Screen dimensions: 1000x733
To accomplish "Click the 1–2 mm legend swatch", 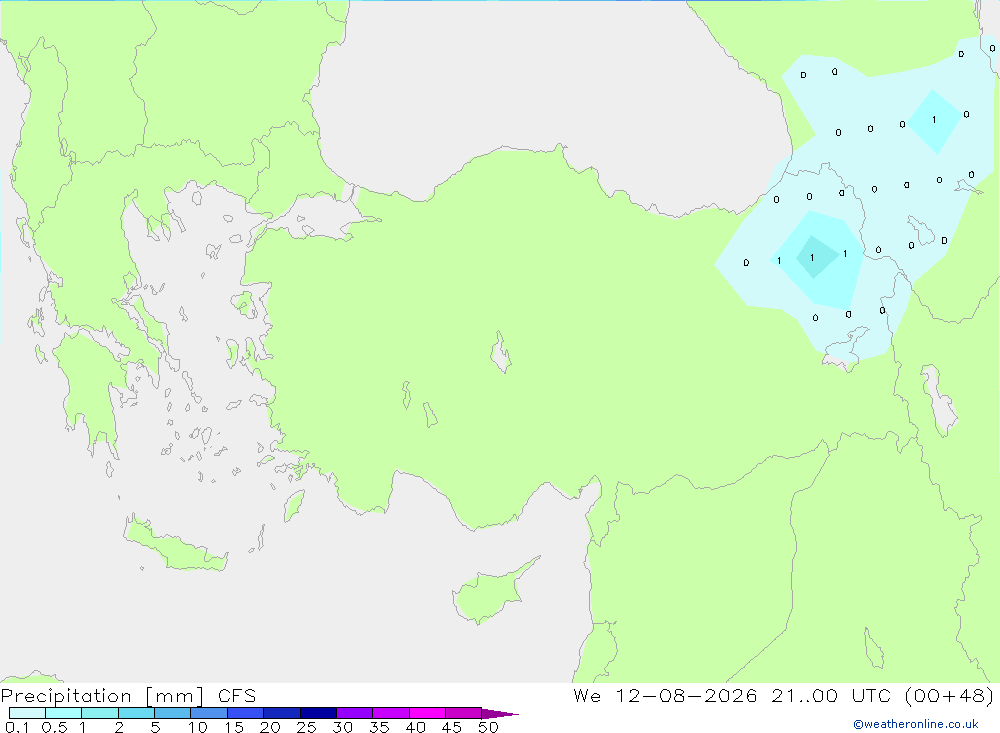I will (99, 713).
